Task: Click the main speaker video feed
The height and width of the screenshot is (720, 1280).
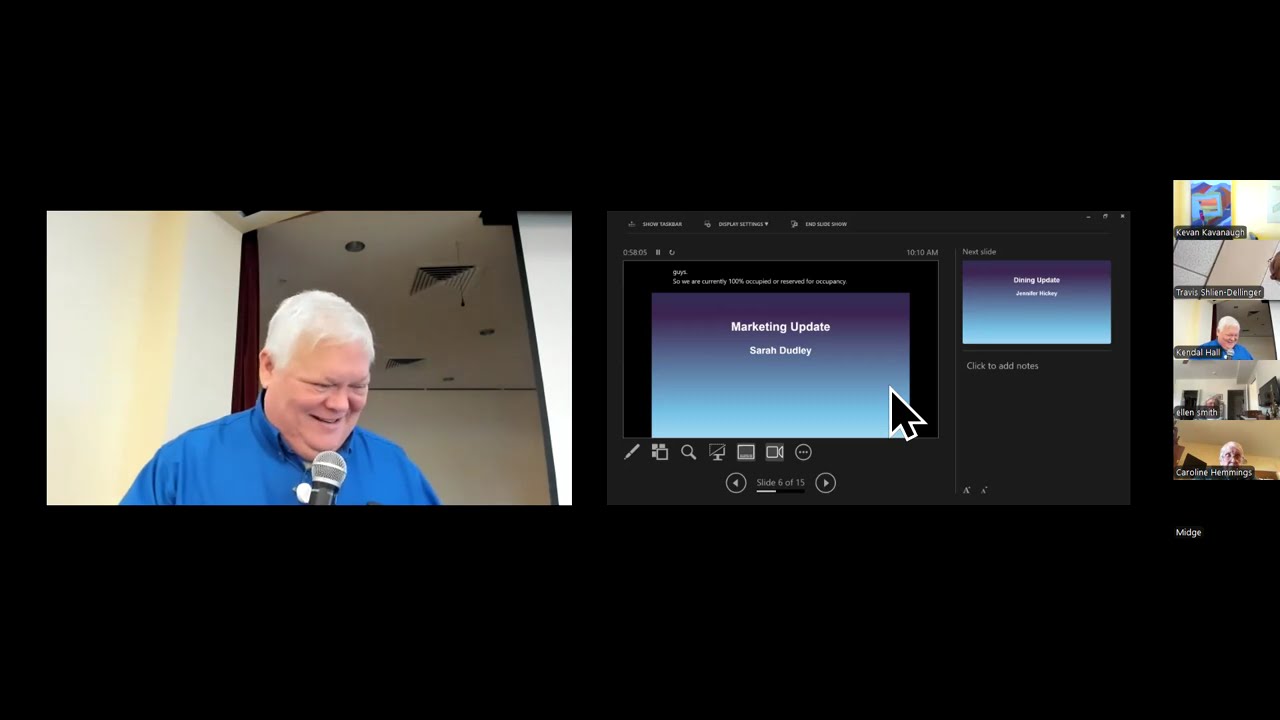Action: [x=309, y=358]
